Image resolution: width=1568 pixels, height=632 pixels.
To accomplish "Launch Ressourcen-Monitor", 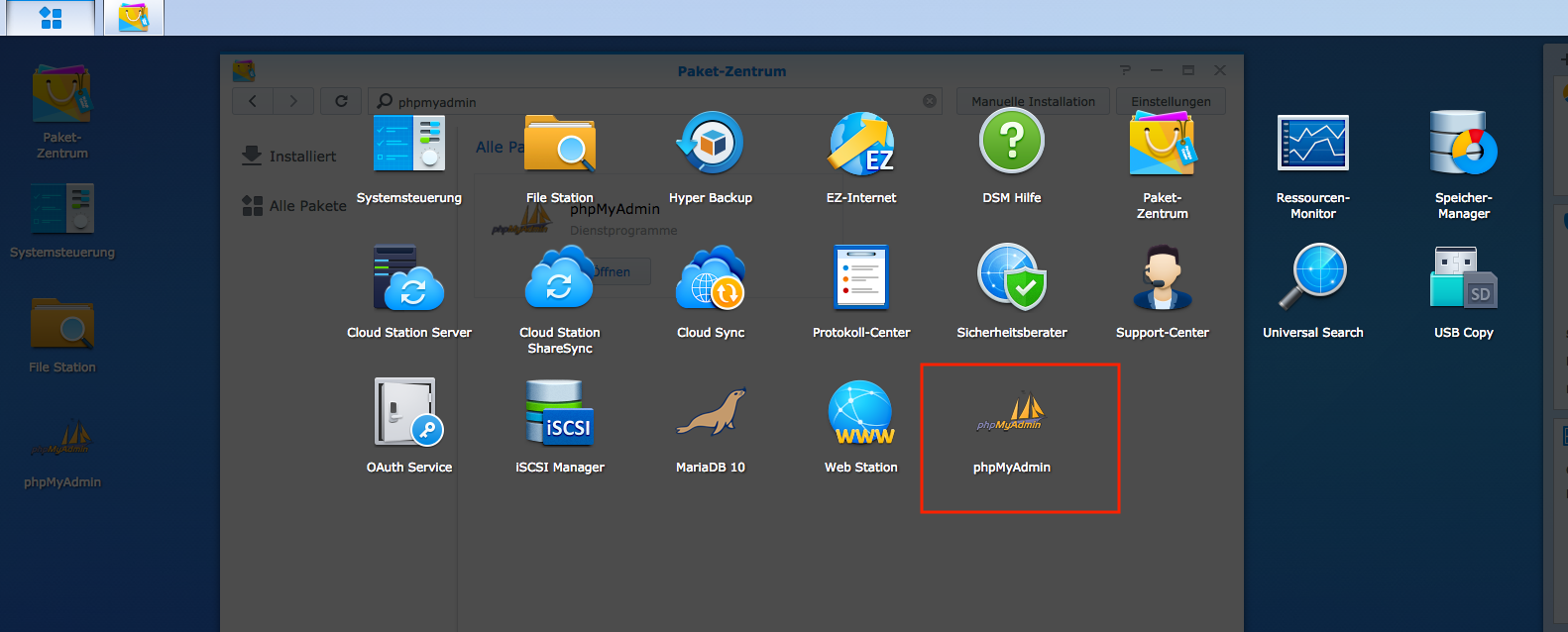I will point(1312,144).
